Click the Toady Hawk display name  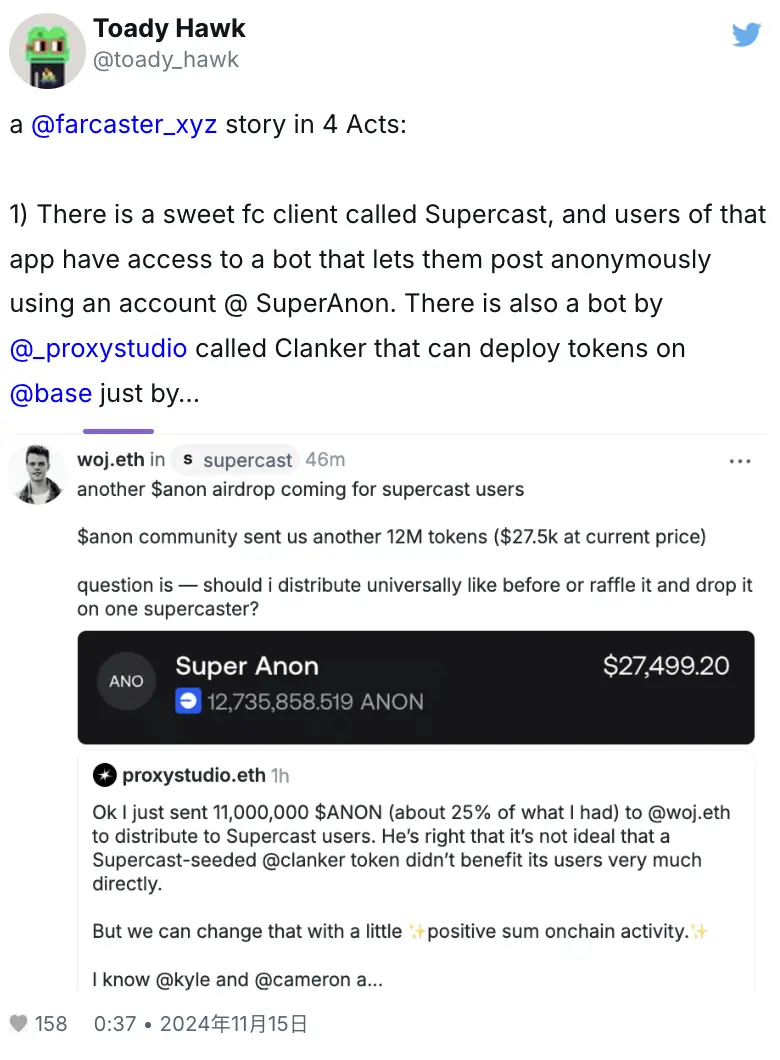[x=169, y=29]
